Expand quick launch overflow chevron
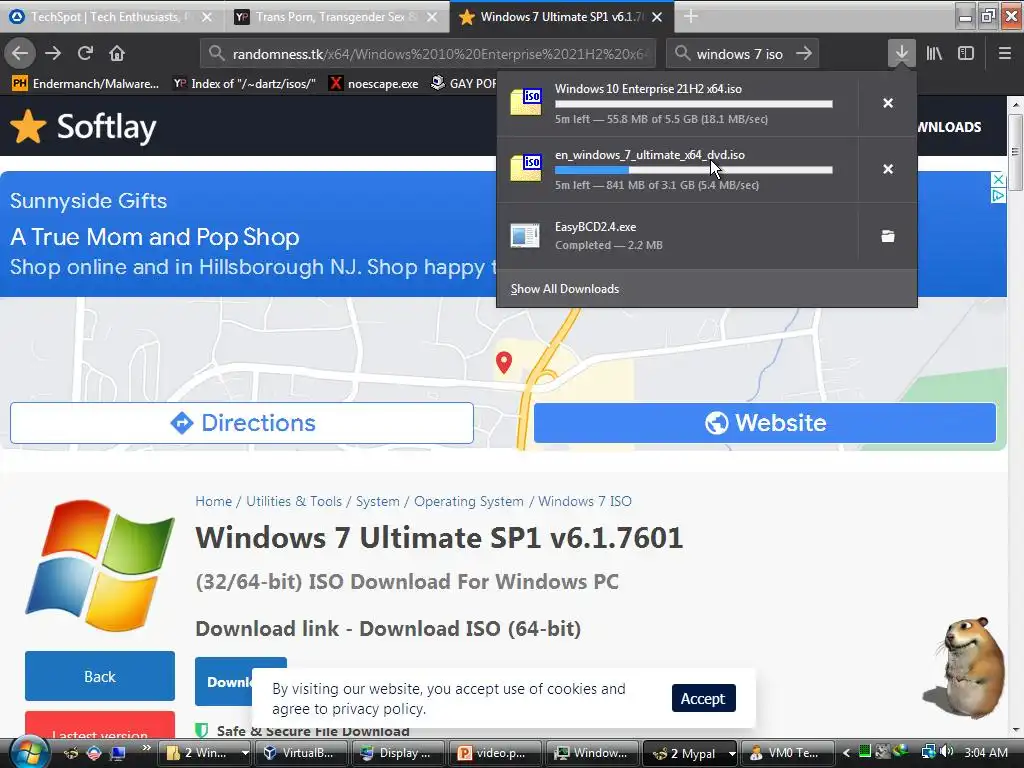1024x768 pixels. [x=146, y=748]
